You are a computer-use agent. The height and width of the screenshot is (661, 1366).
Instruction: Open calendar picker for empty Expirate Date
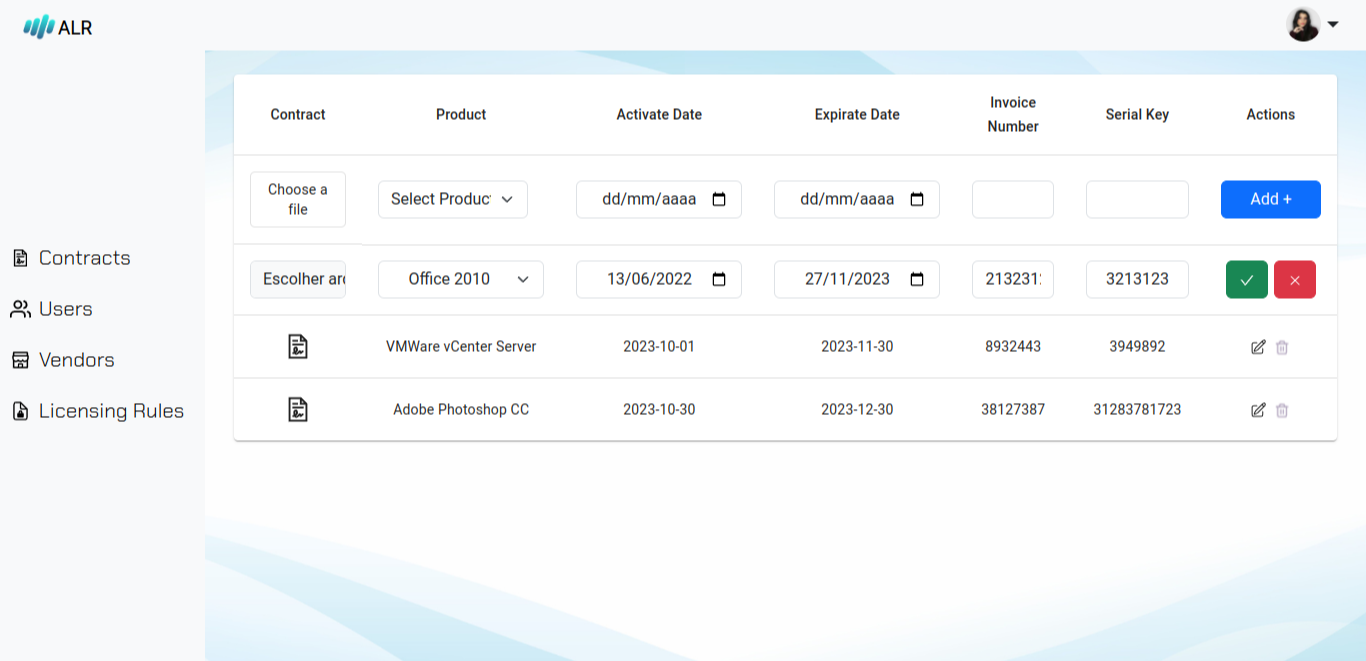click(917, 199)
